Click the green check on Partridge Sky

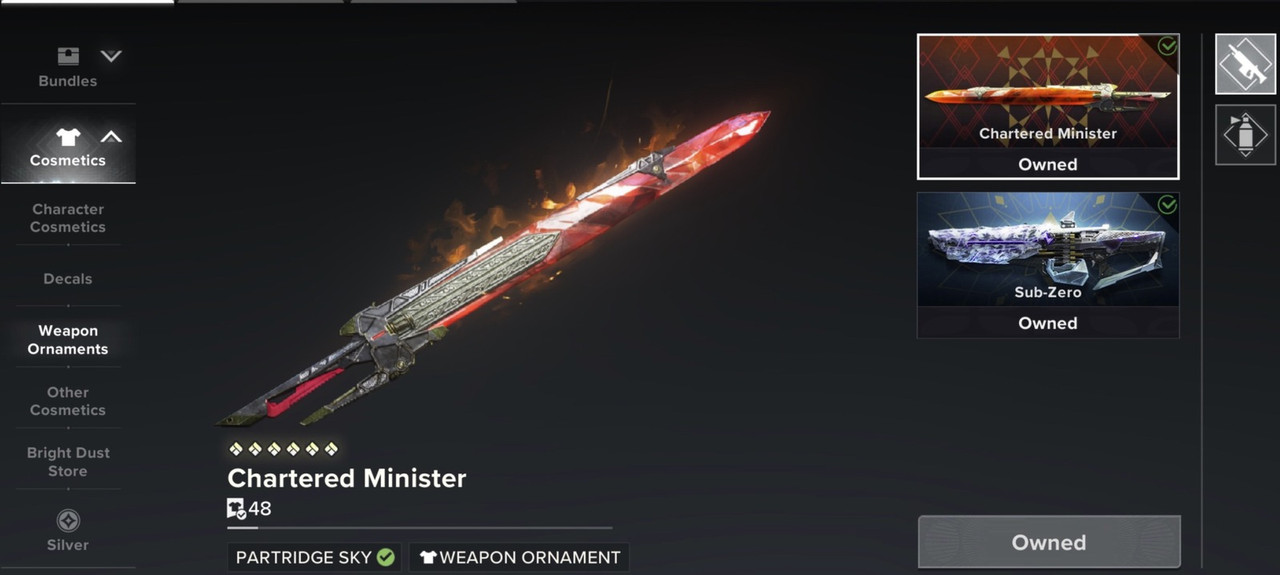pos(385,557)
